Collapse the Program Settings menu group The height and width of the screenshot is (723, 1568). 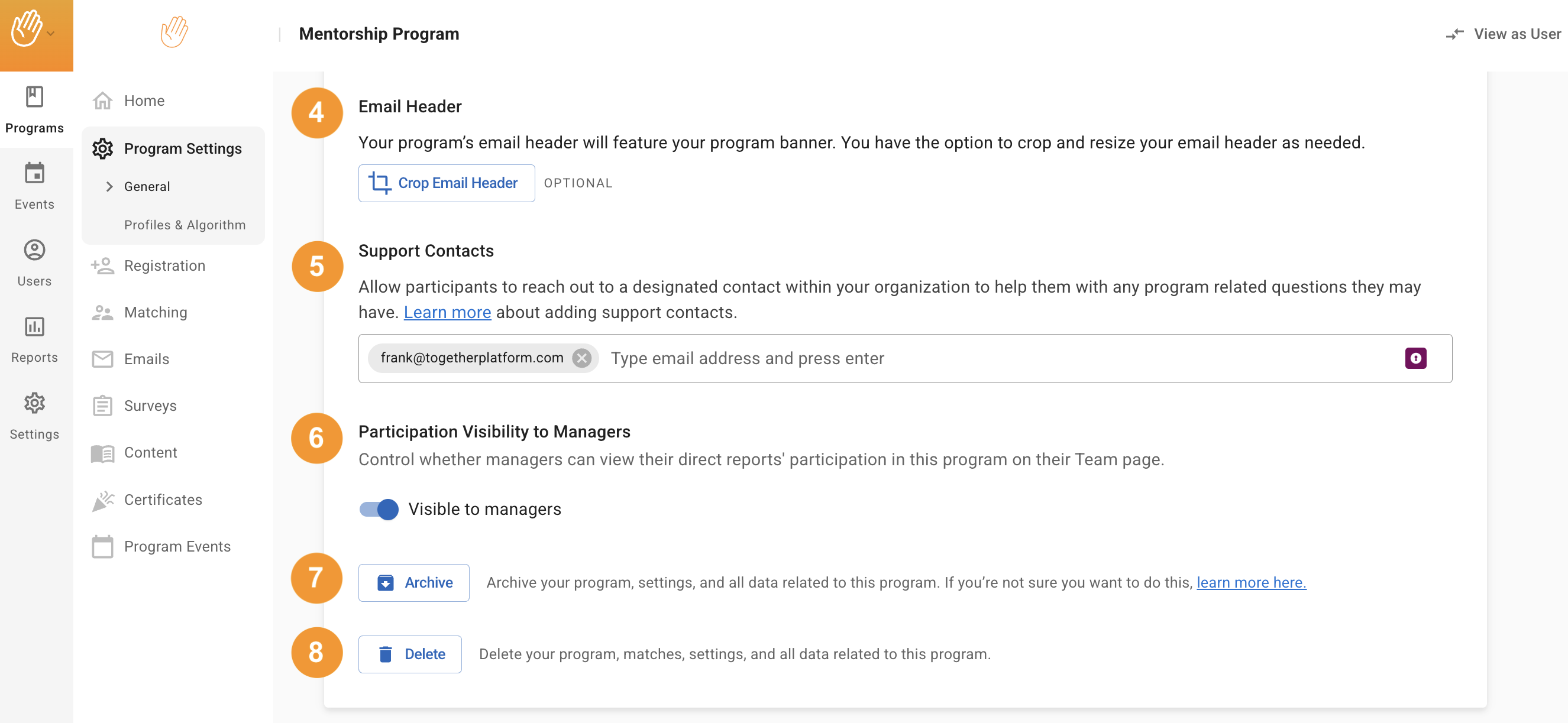click(x=182, y=148)
